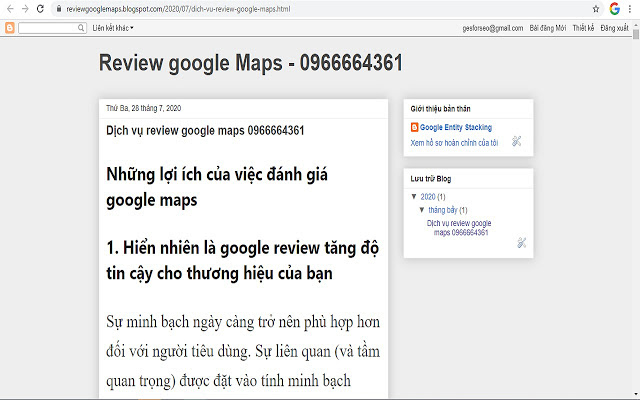Click the padlock icon in the address bar
640x400 pixels.
click(59, 9)
